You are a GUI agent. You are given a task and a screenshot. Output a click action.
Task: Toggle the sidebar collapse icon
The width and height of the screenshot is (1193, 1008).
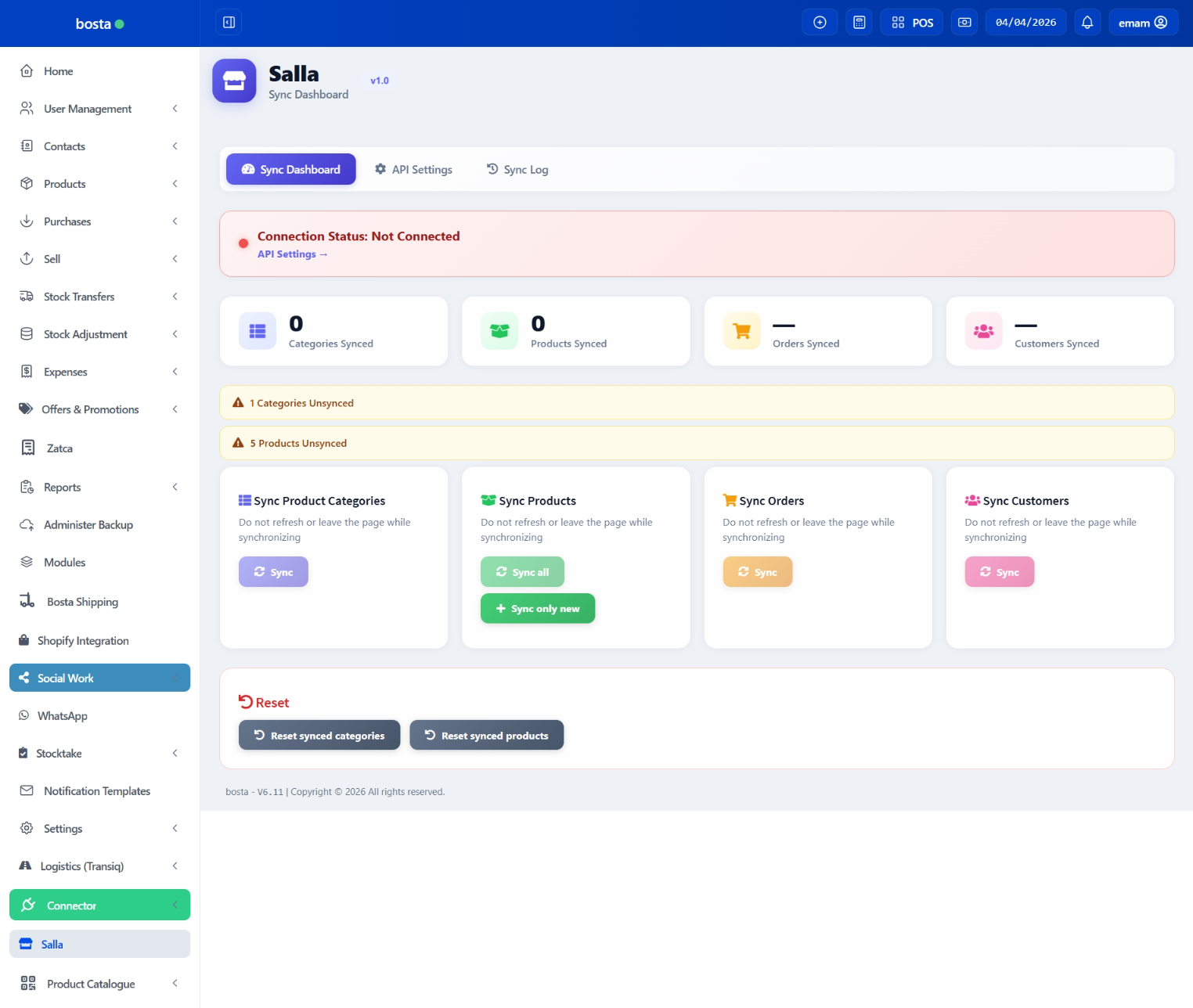click(x=229, y=23)
